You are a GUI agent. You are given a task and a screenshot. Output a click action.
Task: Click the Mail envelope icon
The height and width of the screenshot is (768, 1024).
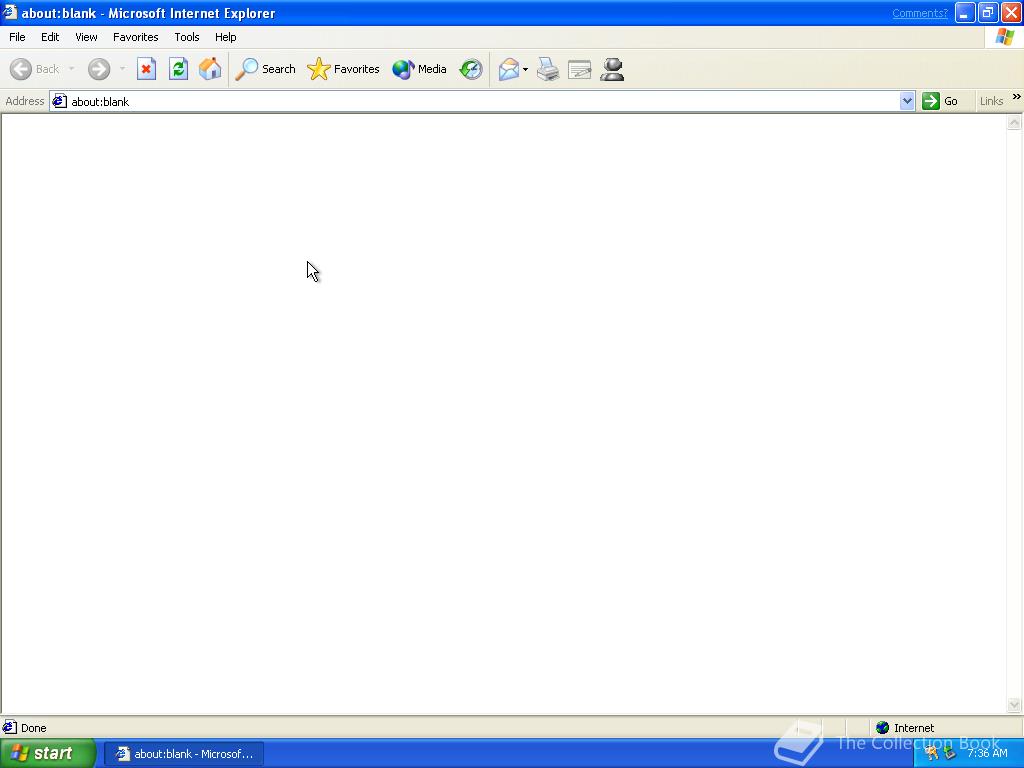(x=508, y=69)
